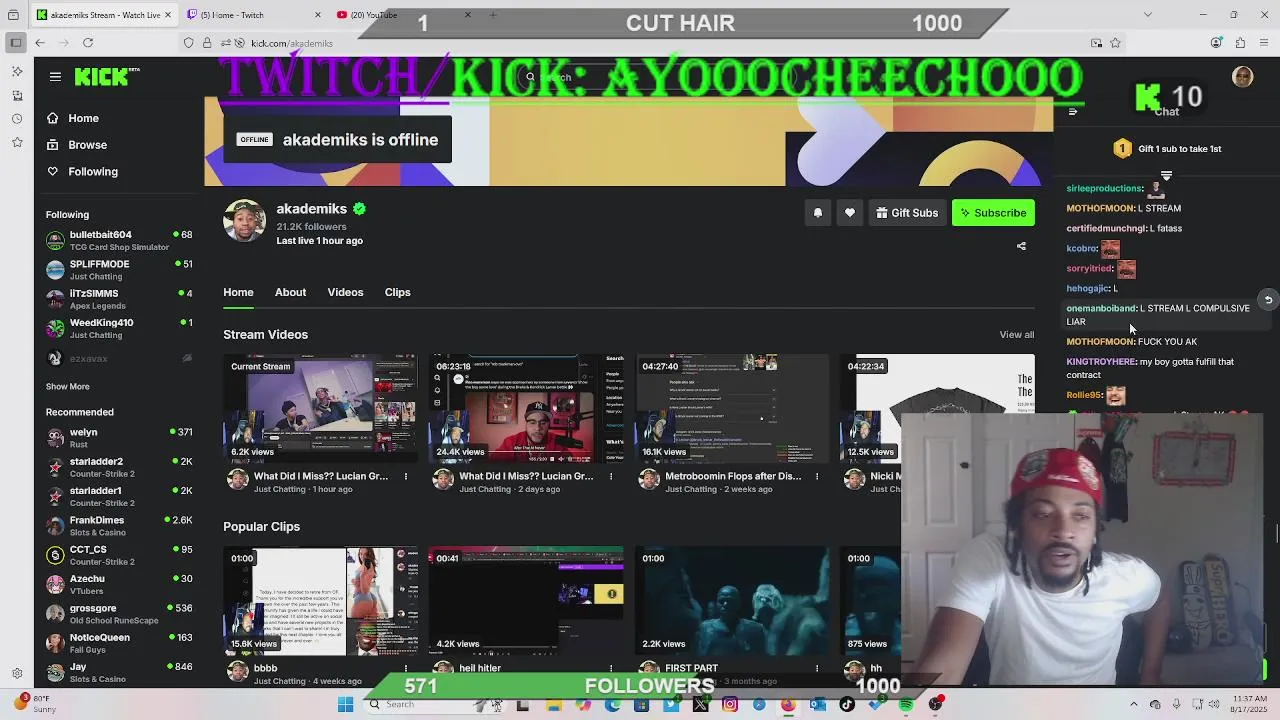Open options for FIRST PART clip
1280x720 pixels.
[x=817, y=668]
